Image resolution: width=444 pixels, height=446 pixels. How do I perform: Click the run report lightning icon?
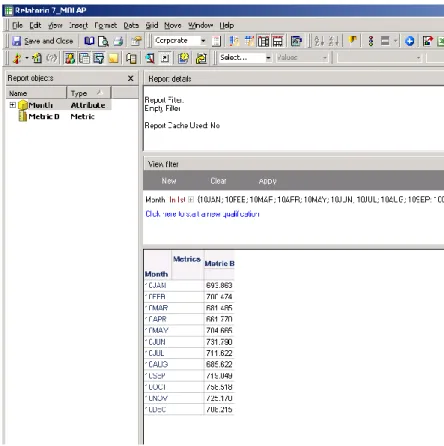click(x=17, y=58)
